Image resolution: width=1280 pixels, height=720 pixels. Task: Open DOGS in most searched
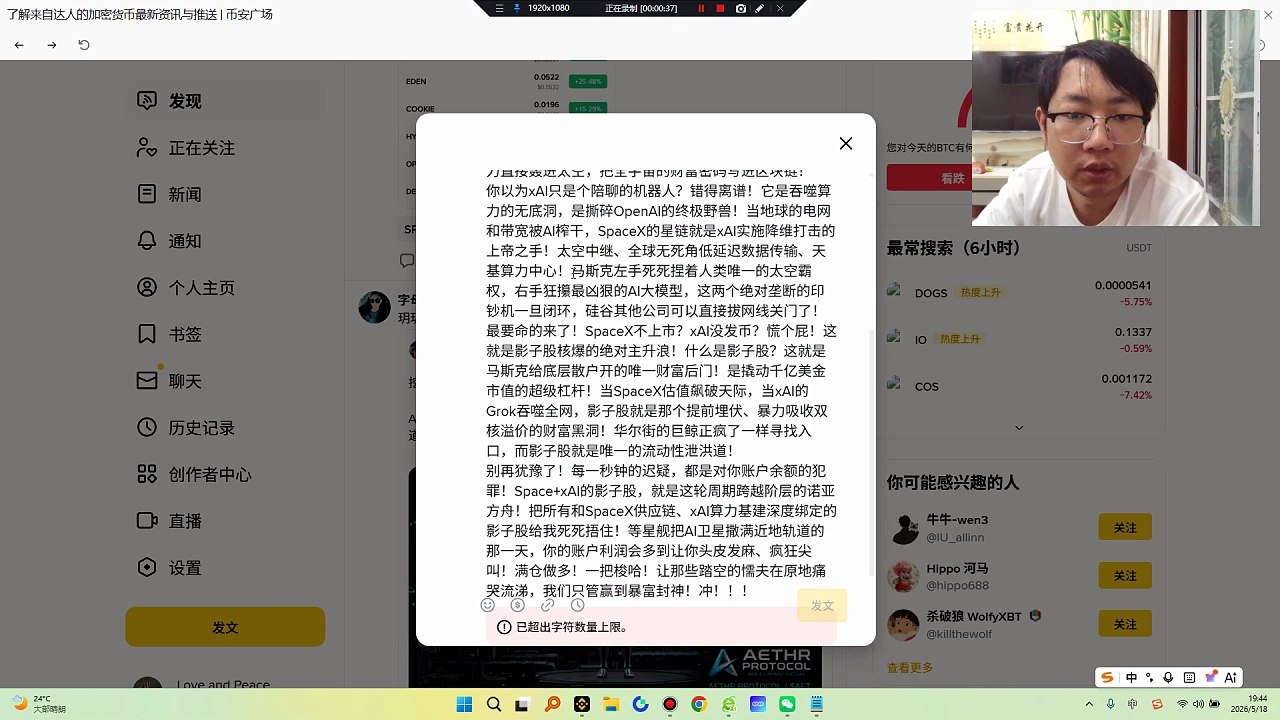(1019, 293)
